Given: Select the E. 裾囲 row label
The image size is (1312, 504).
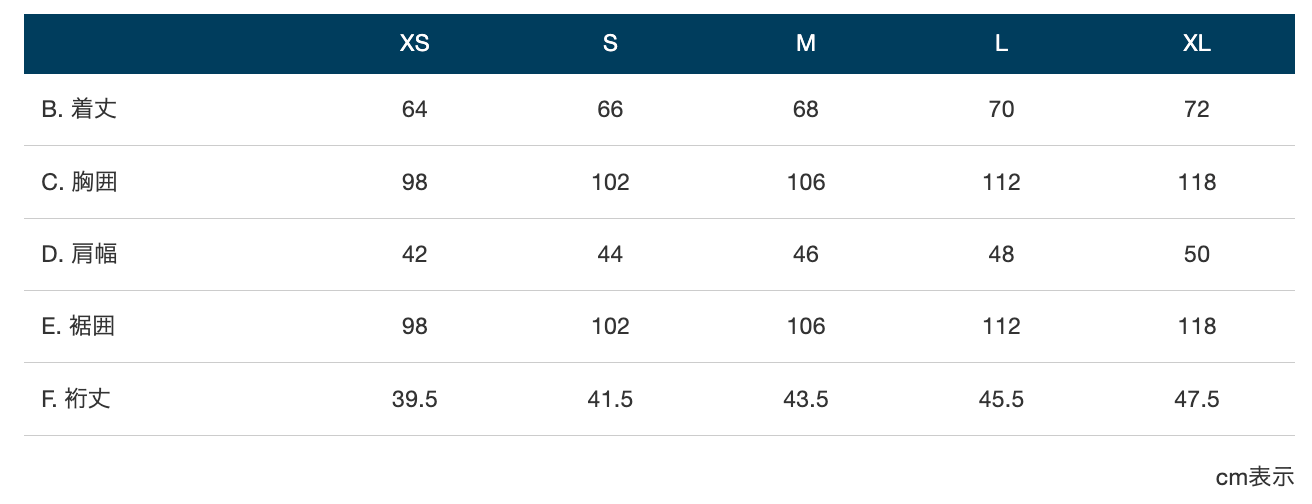Looking at the screenshot, I should (78, 326).
